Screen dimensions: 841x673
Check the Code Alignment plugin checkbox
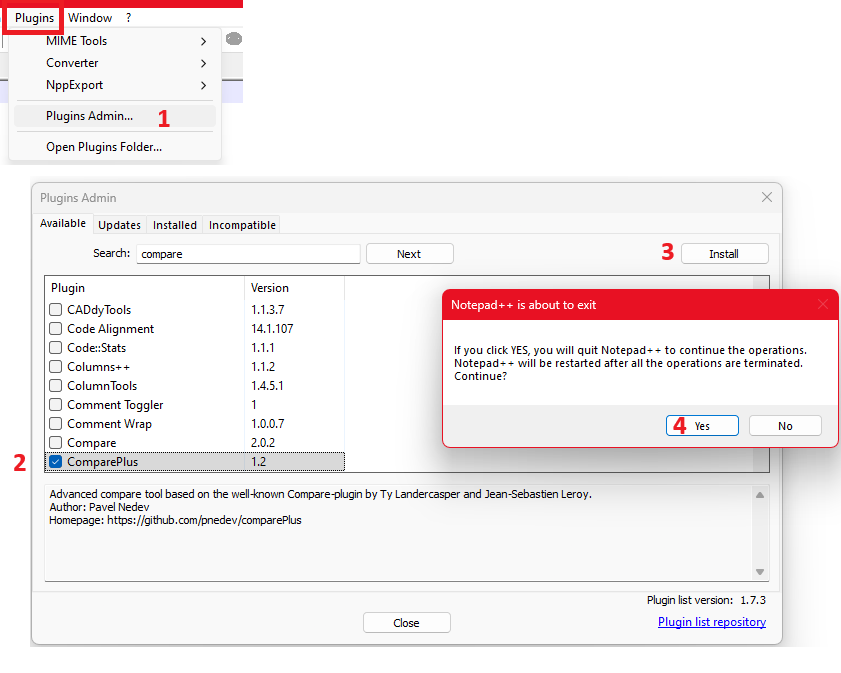(x=55, y=328)
